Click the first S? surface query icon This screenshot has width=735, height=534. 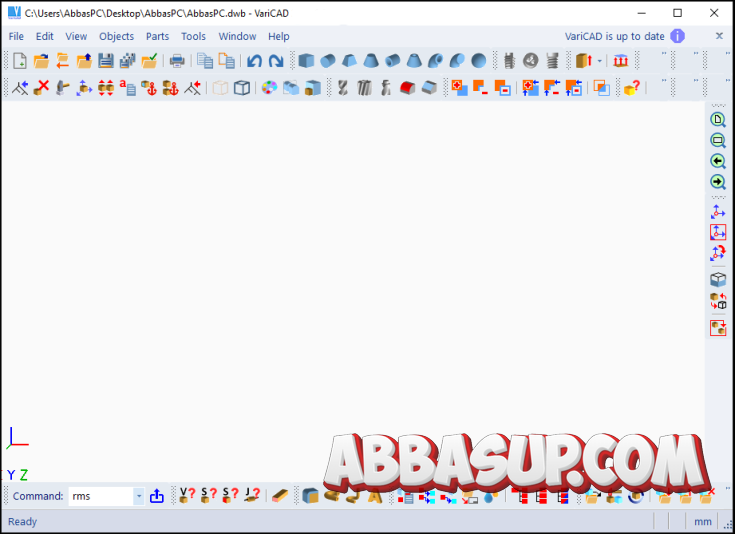pos(209,495)
